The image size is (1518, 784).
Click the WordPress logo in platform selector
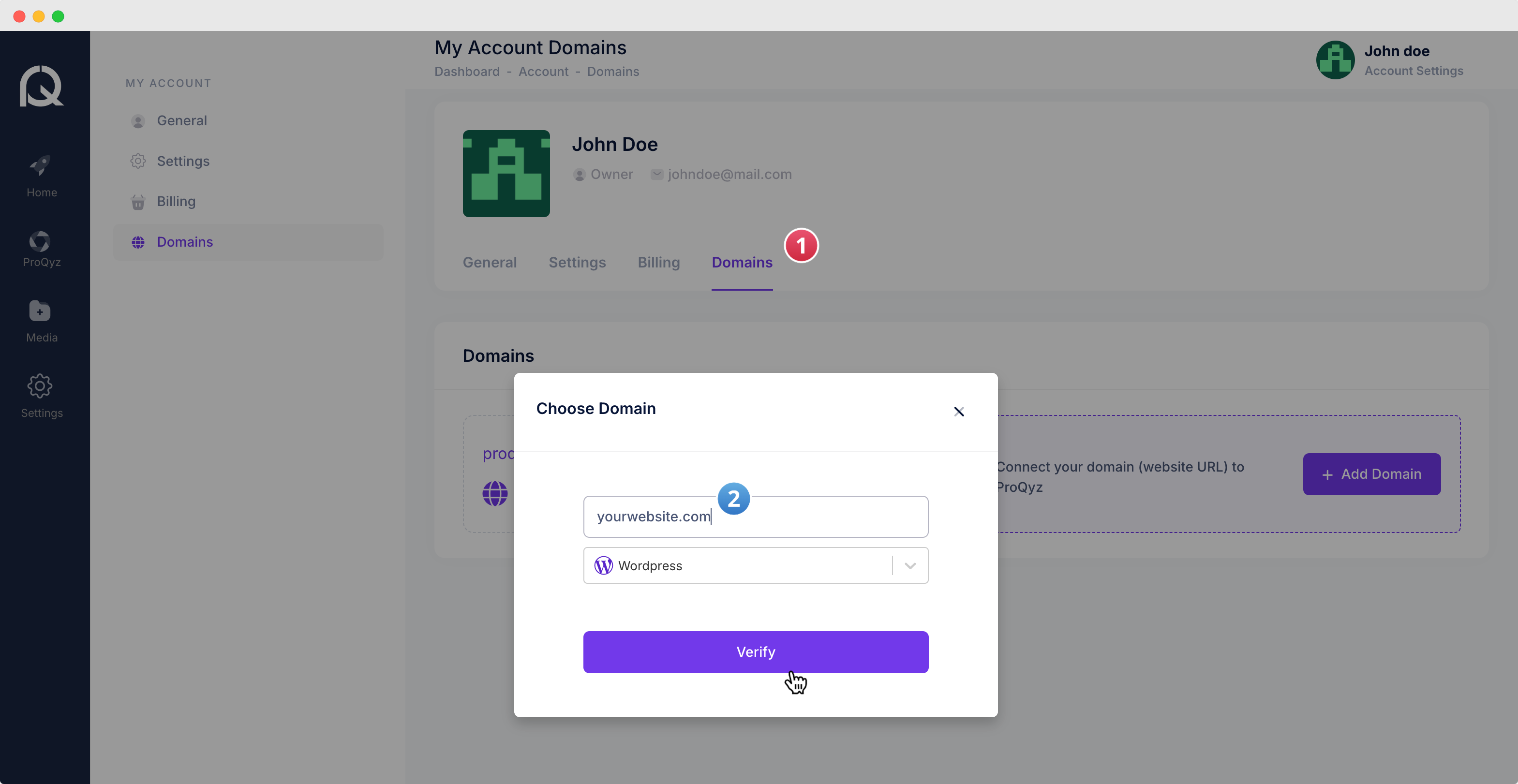(603, 565)
